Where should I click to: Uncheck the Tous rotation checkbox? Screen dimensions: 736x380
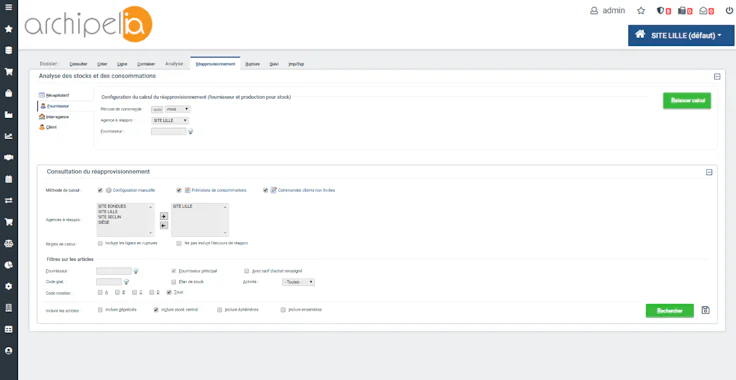pyautogui.click(x=169, y=292)
